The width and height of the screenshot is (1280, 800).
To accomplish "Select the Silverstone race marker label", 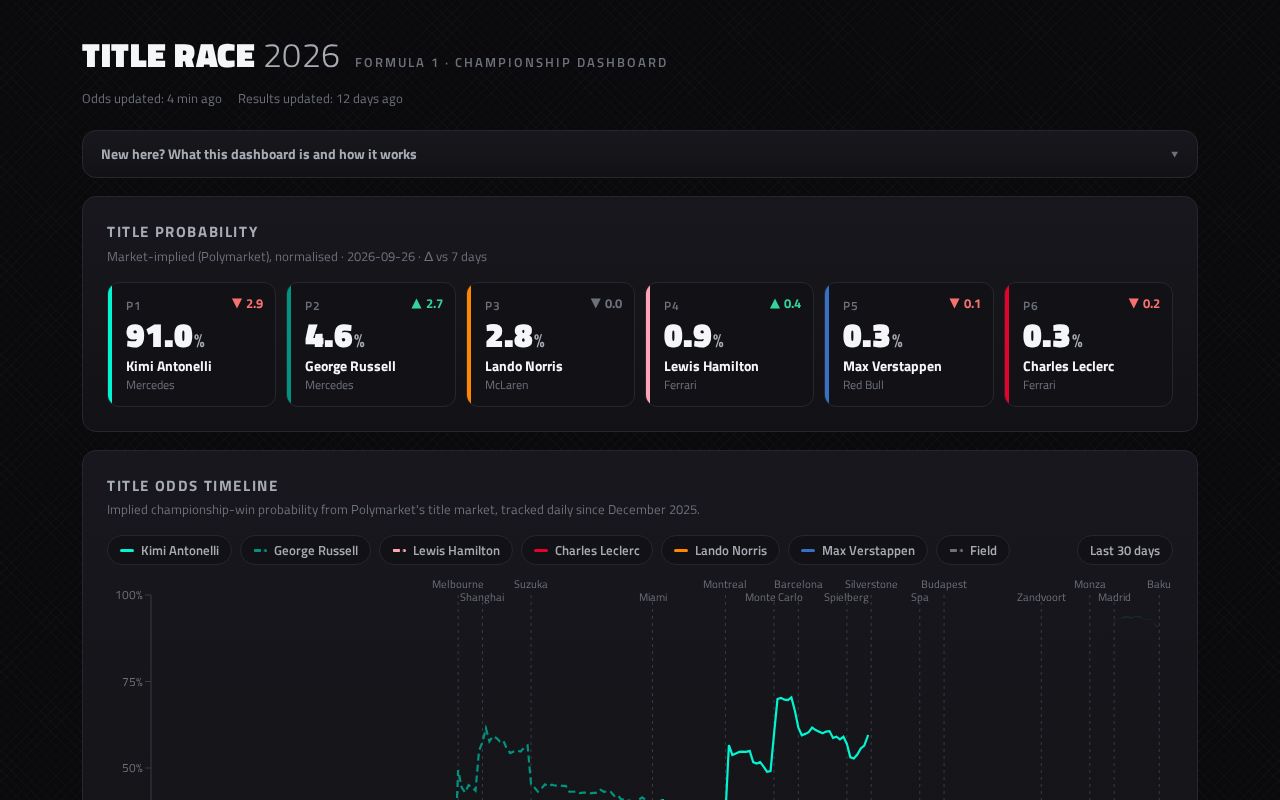I will tap(871, 584).
